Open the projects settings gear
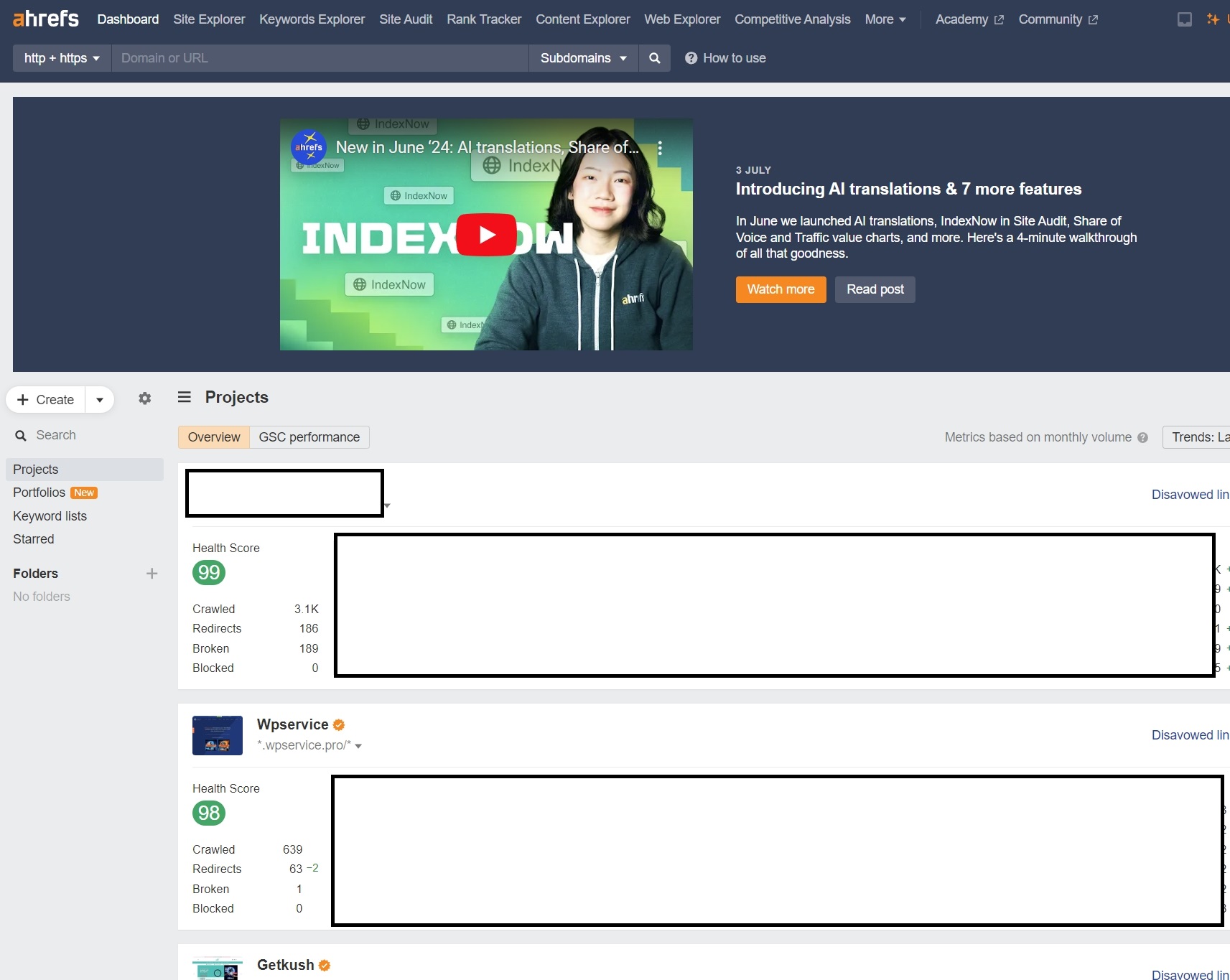Viewport: 1230px width, 980px height. [145, 398]
